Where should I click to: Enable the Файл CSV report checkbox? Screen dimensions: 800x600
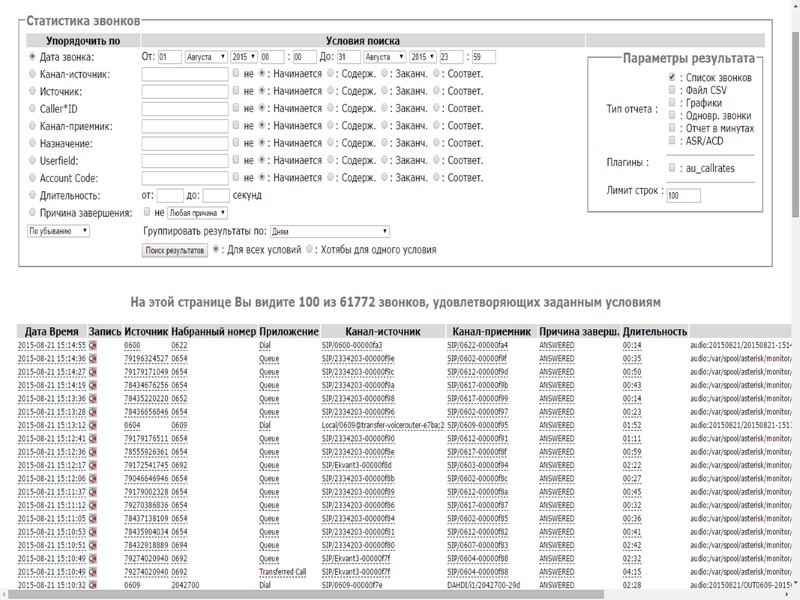[x=672, y=90]
